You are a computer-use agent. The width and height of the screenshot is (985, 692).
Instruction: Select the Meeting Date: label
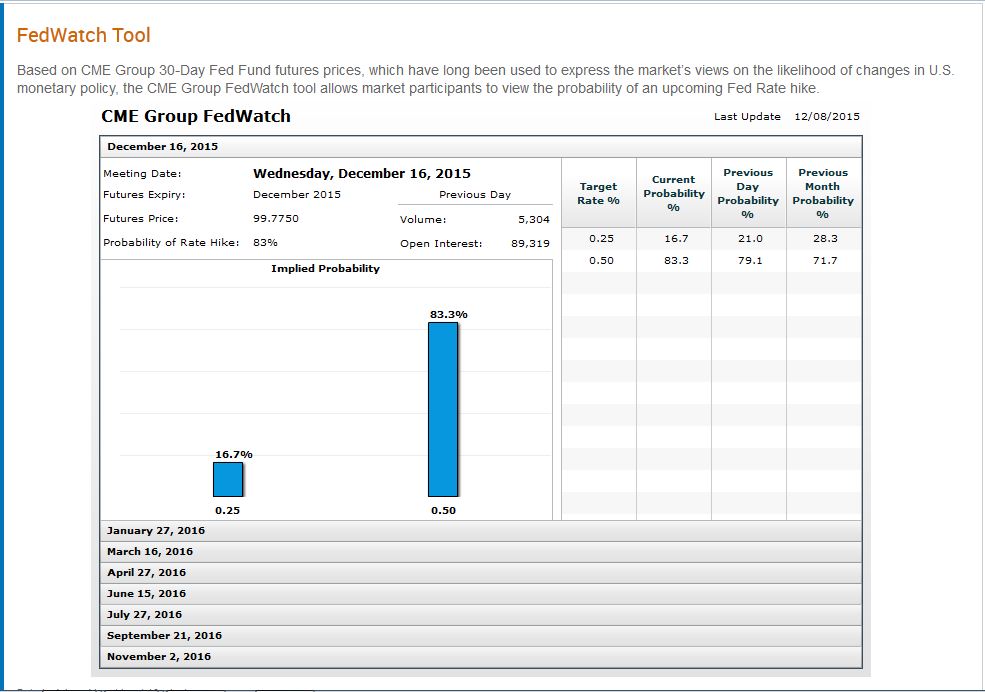(142, 174)
